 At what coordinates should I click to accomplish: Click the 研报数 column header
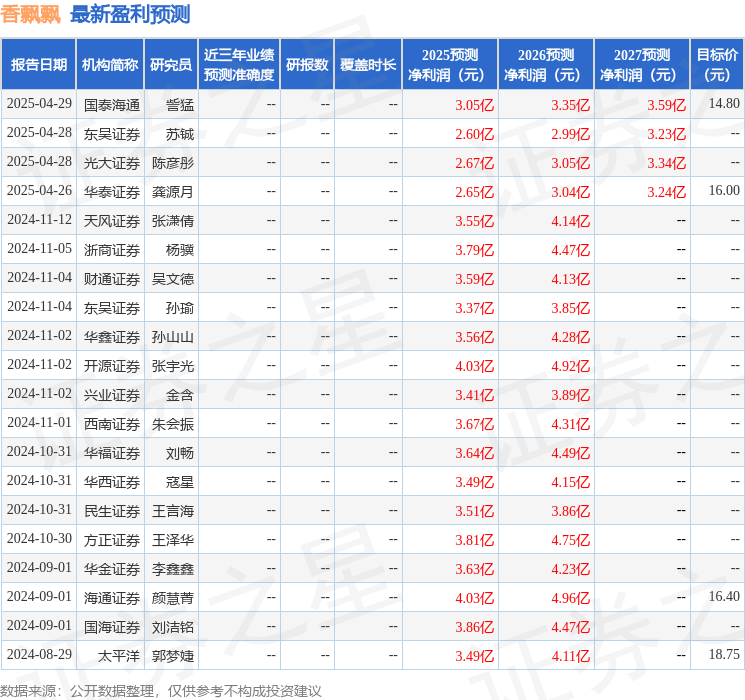(307, 65)
